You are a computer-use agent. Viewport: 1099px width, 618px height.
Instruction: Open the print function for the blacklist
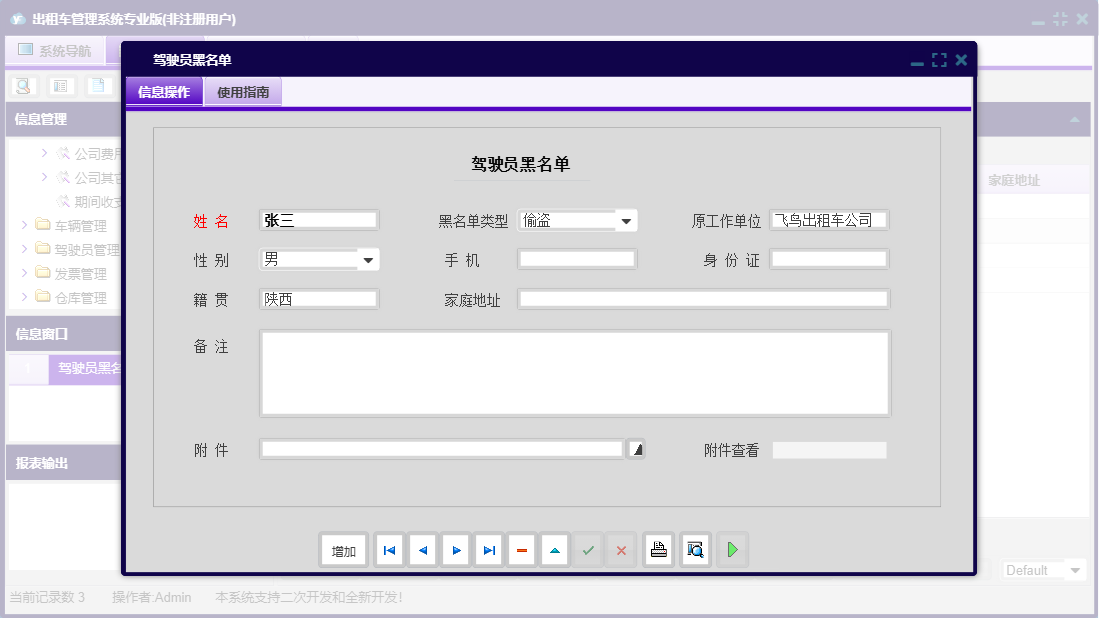(x=658, y=549)
